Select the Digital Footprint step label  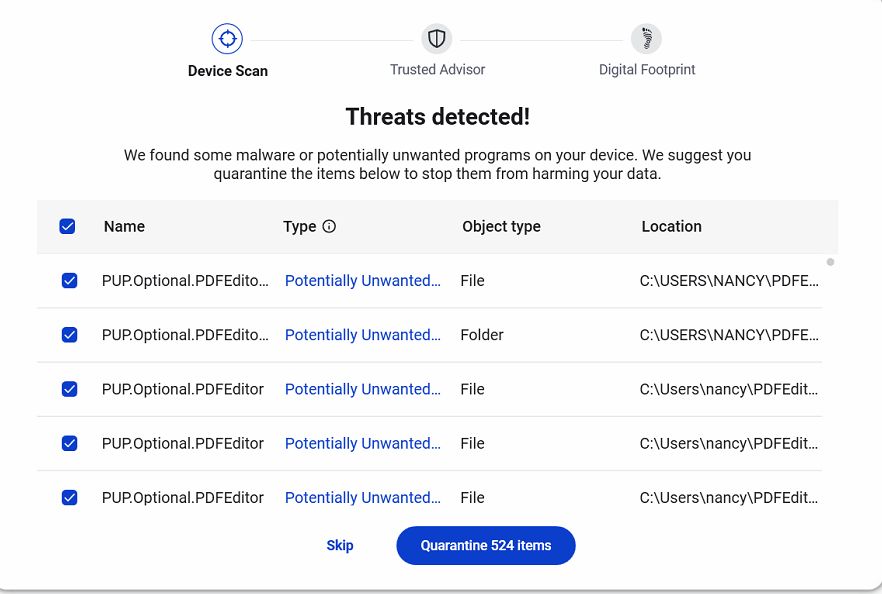click(647, 70)
